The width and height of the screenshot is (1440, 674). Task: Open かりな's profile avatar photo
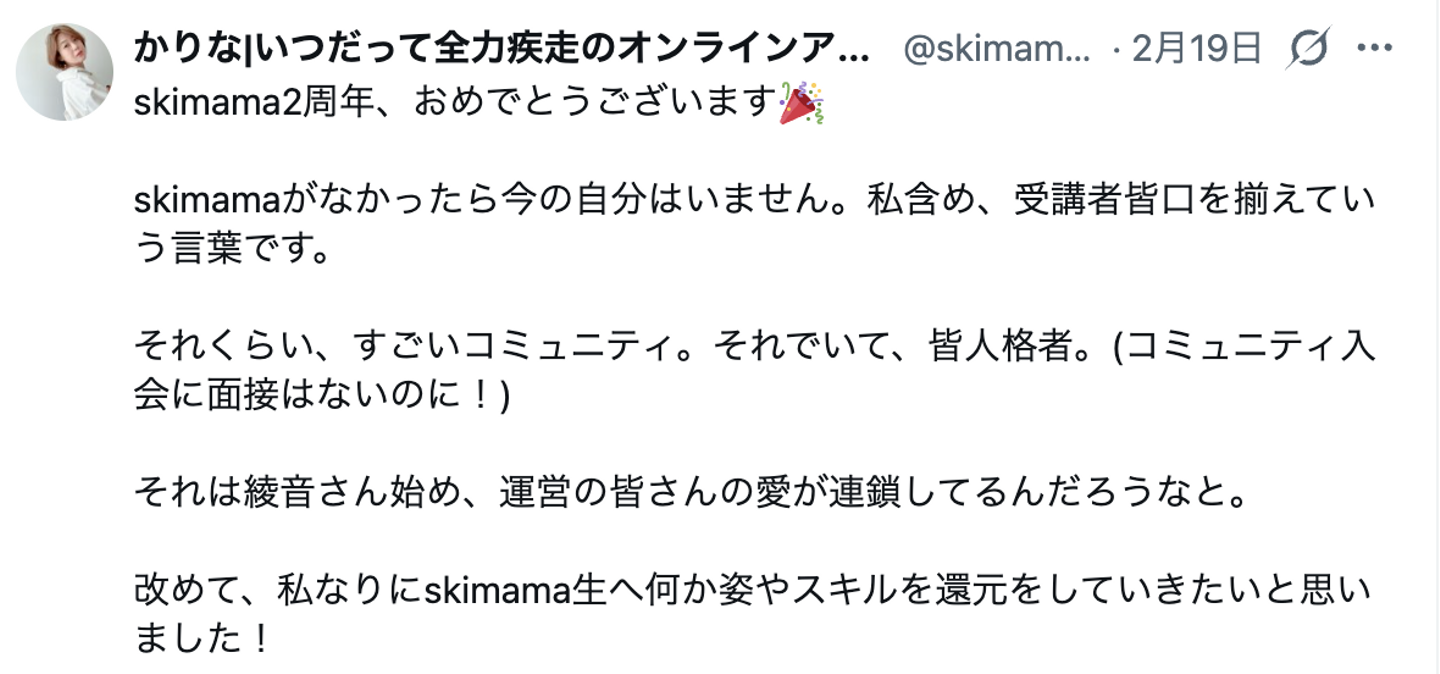(65, 72)
